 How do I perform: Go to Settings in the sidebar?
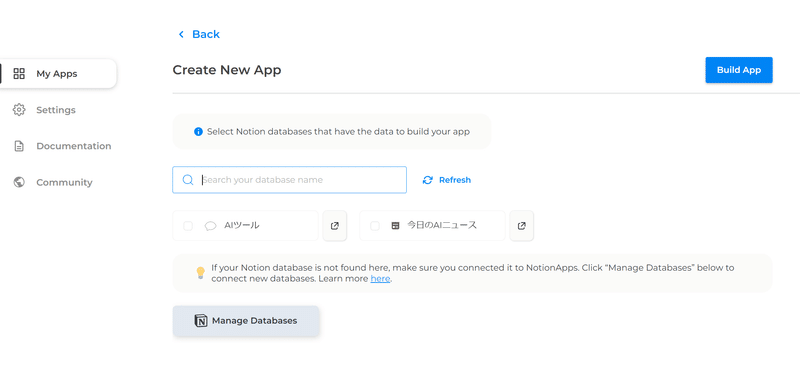pyautogui.click(x=58, y=110)
